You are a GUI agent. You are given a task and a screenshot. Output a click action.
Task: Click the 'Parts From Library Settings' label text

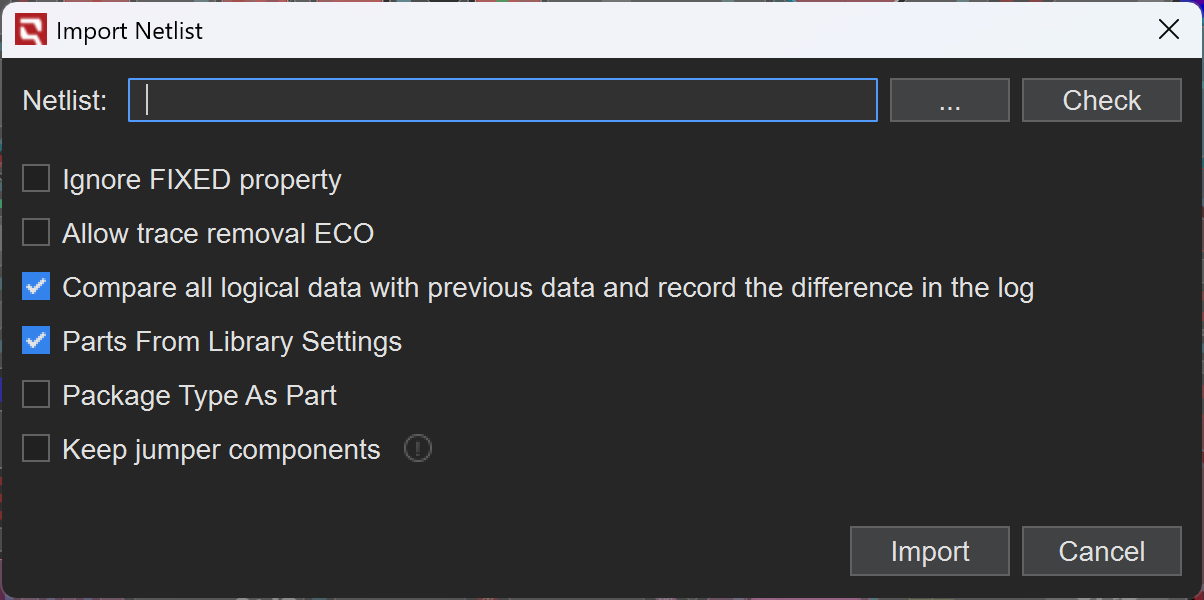[232, 342]
